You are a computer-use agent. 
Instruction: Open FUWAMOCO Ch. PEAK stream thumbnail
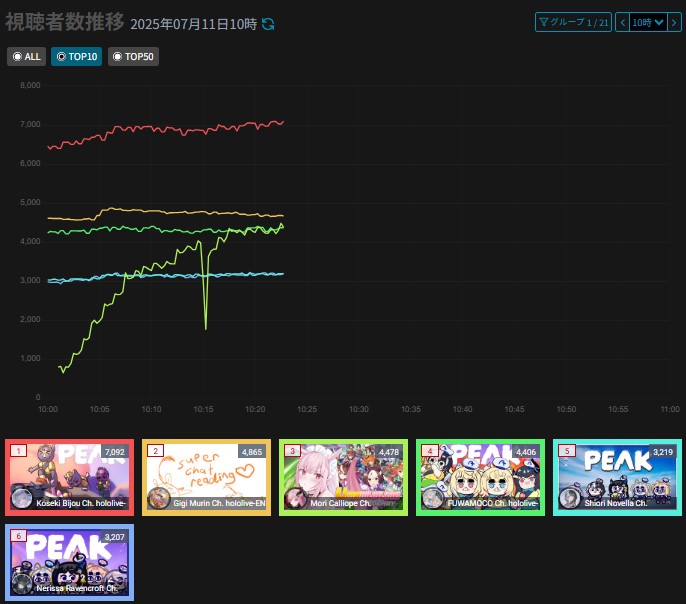click(x=480, y=478)
